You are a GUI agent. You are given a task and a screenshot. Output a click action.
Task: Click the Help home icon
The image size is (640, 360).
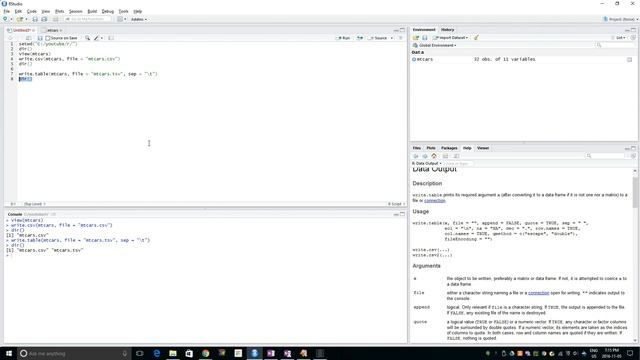pos(434,156)
